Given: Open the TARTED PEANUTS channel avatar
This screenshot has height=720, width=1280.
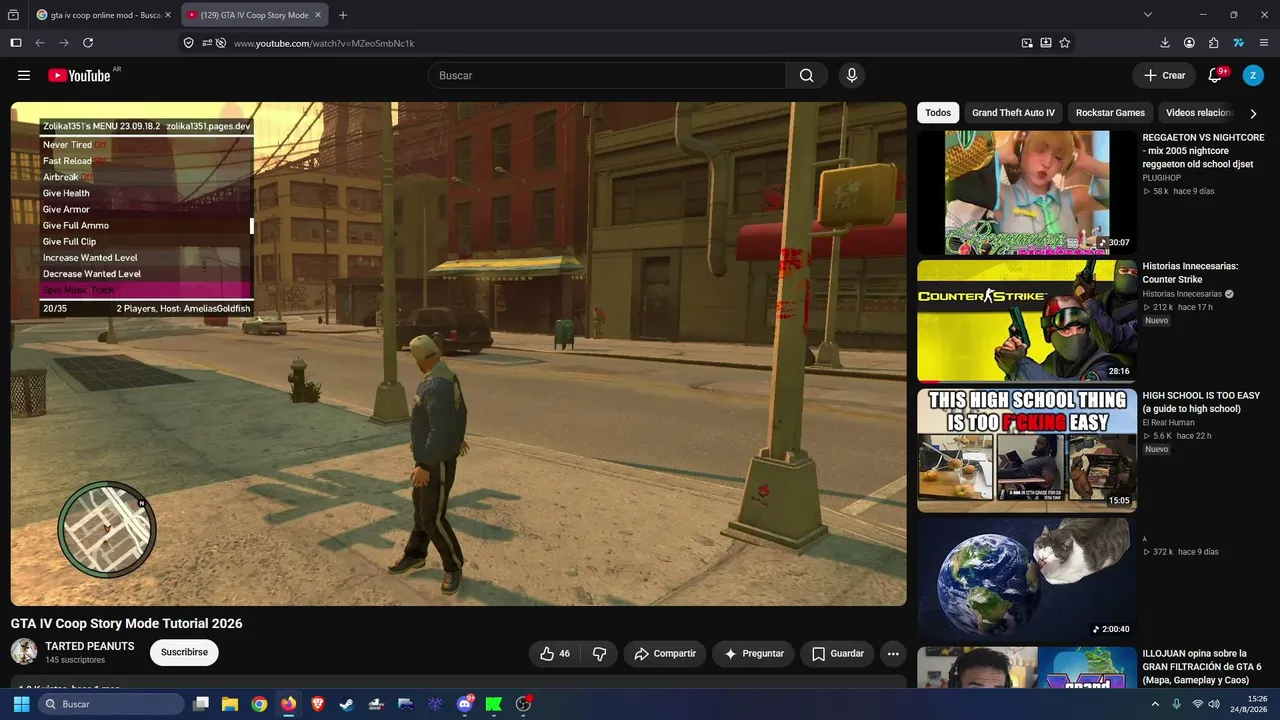Looking at the screenshot, I should point(24,652).
